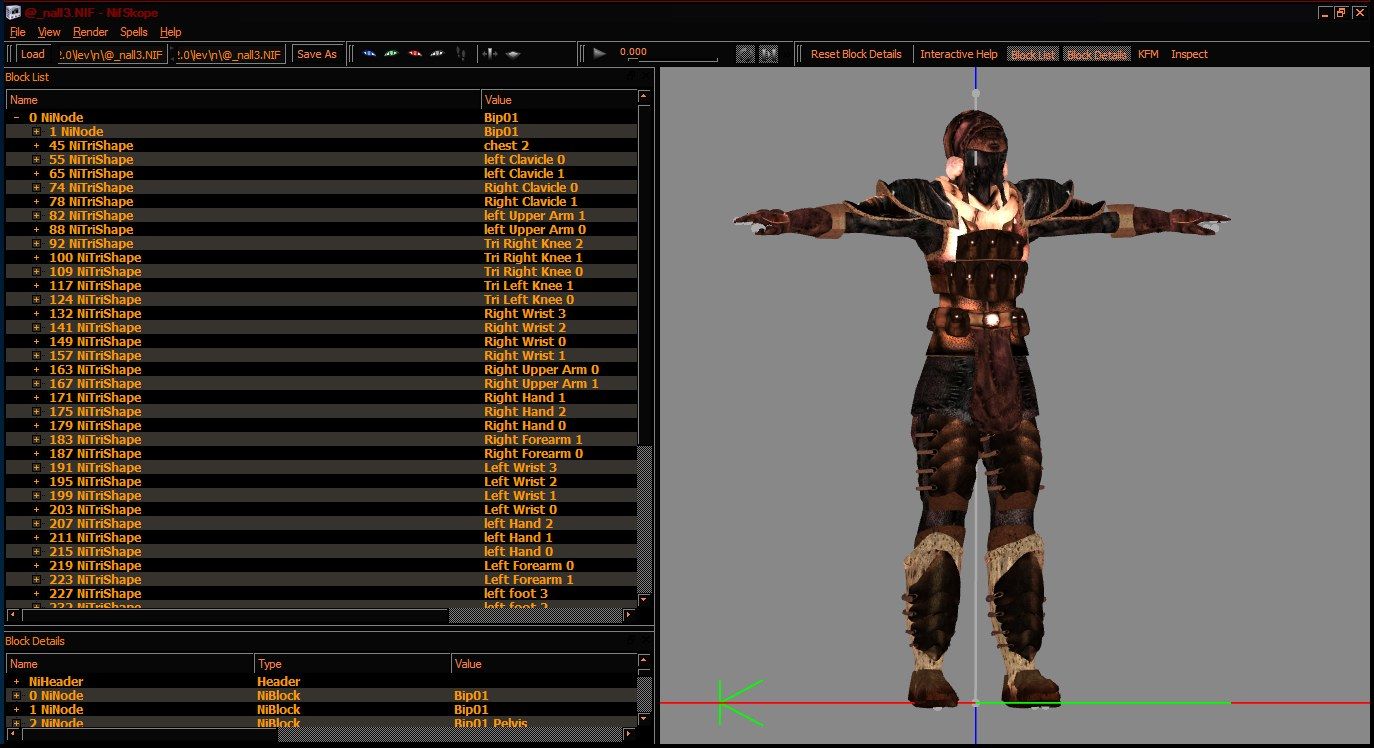Image resolution: width=1374 pixels, height=748 pixels.
Task: Toggle the animation switch icon
Action: pos(768,54)
